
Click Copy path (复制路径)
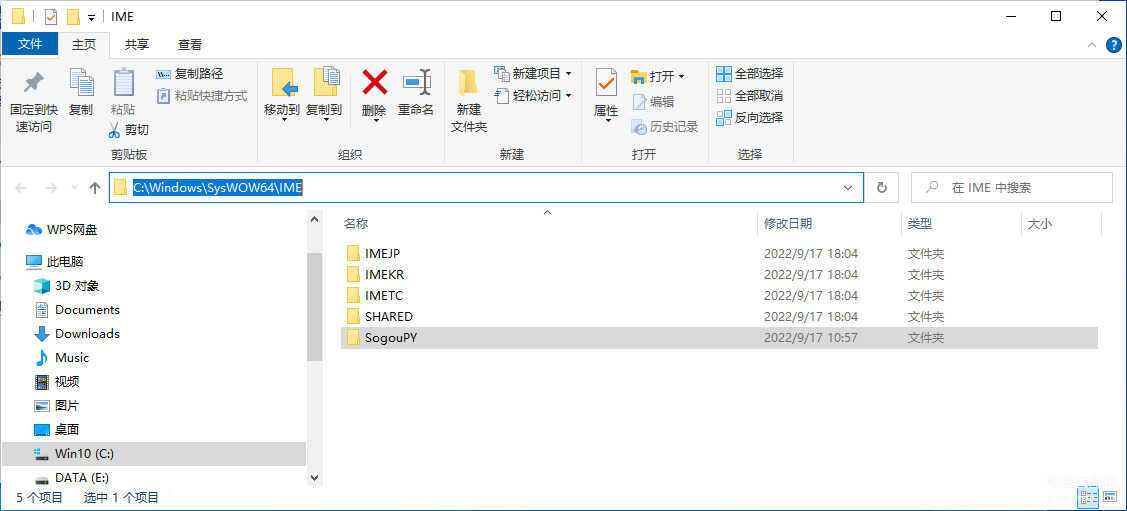(190, 73)
